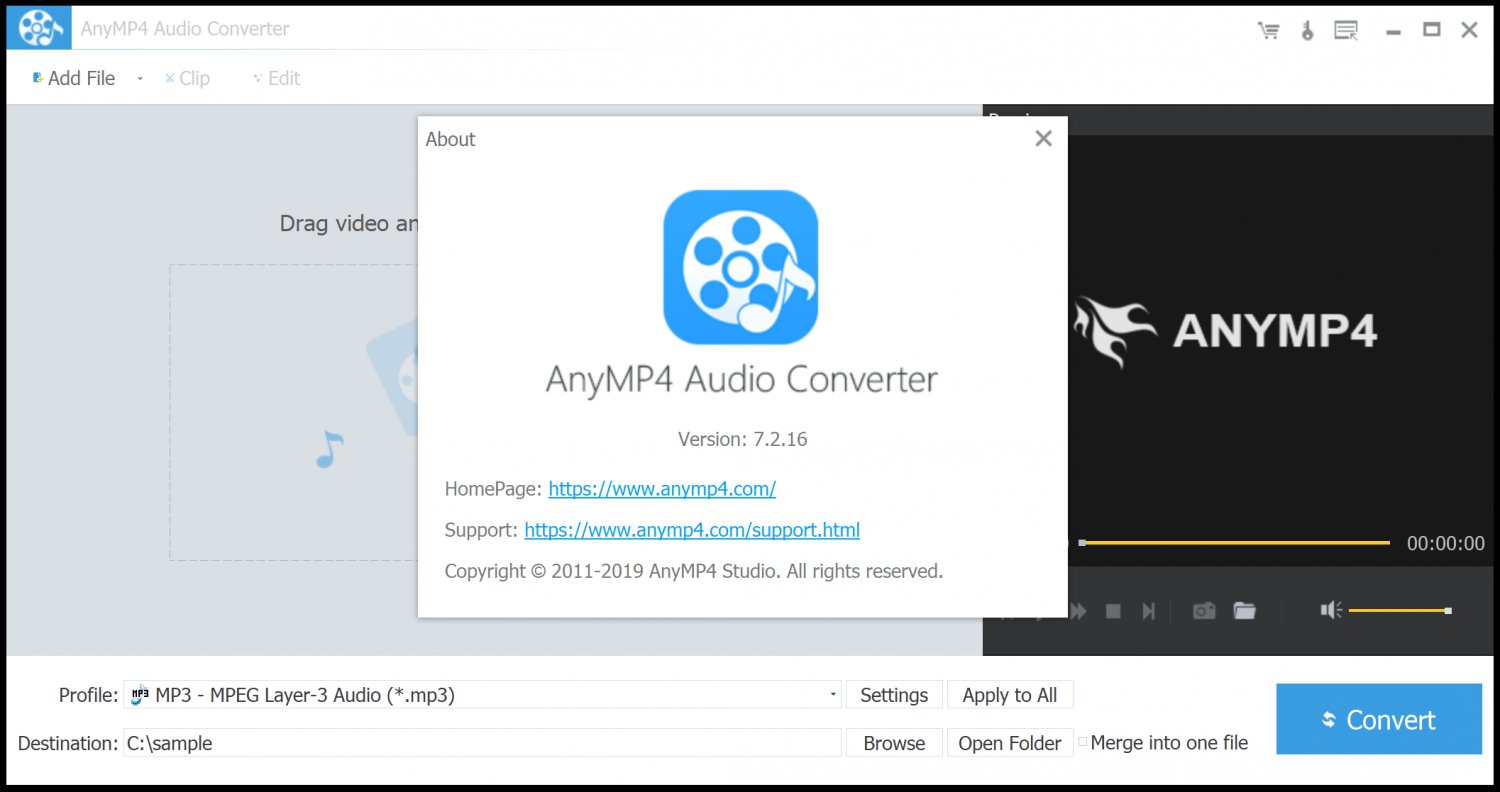Viewport: 1500px width, 792px height.
Task: Minimize the AnyMP4 window
Action: (x=1393, y=31)
